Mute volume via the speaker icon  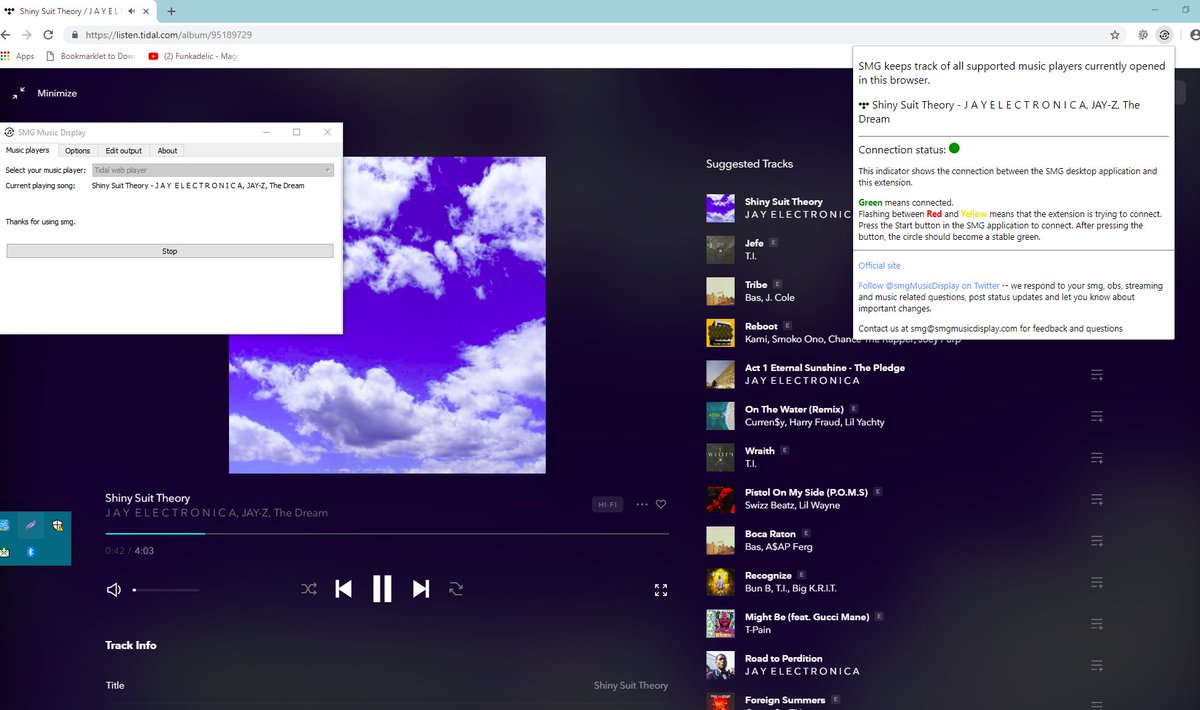click(114, 590)
